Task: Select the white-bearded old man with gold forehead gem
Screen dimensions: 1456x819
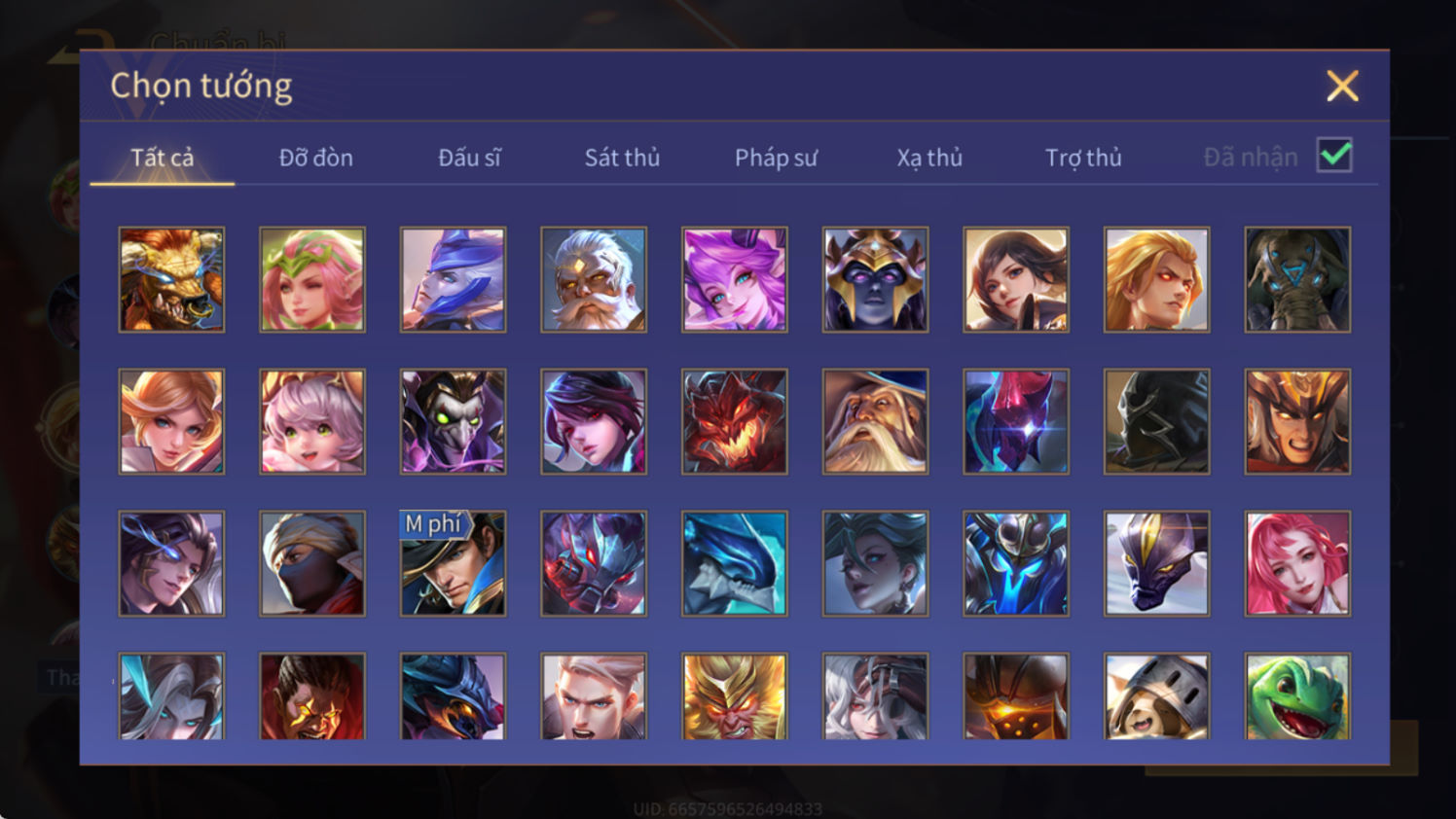Action: click(594, 280)
